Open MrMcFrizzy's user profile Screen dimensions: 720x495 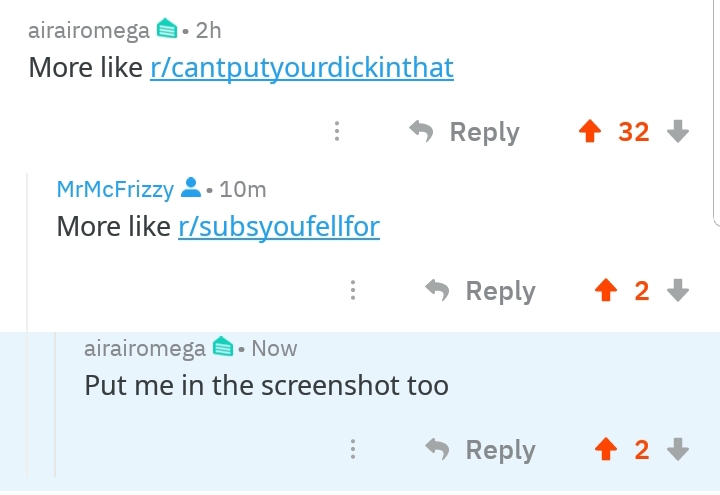115,189
